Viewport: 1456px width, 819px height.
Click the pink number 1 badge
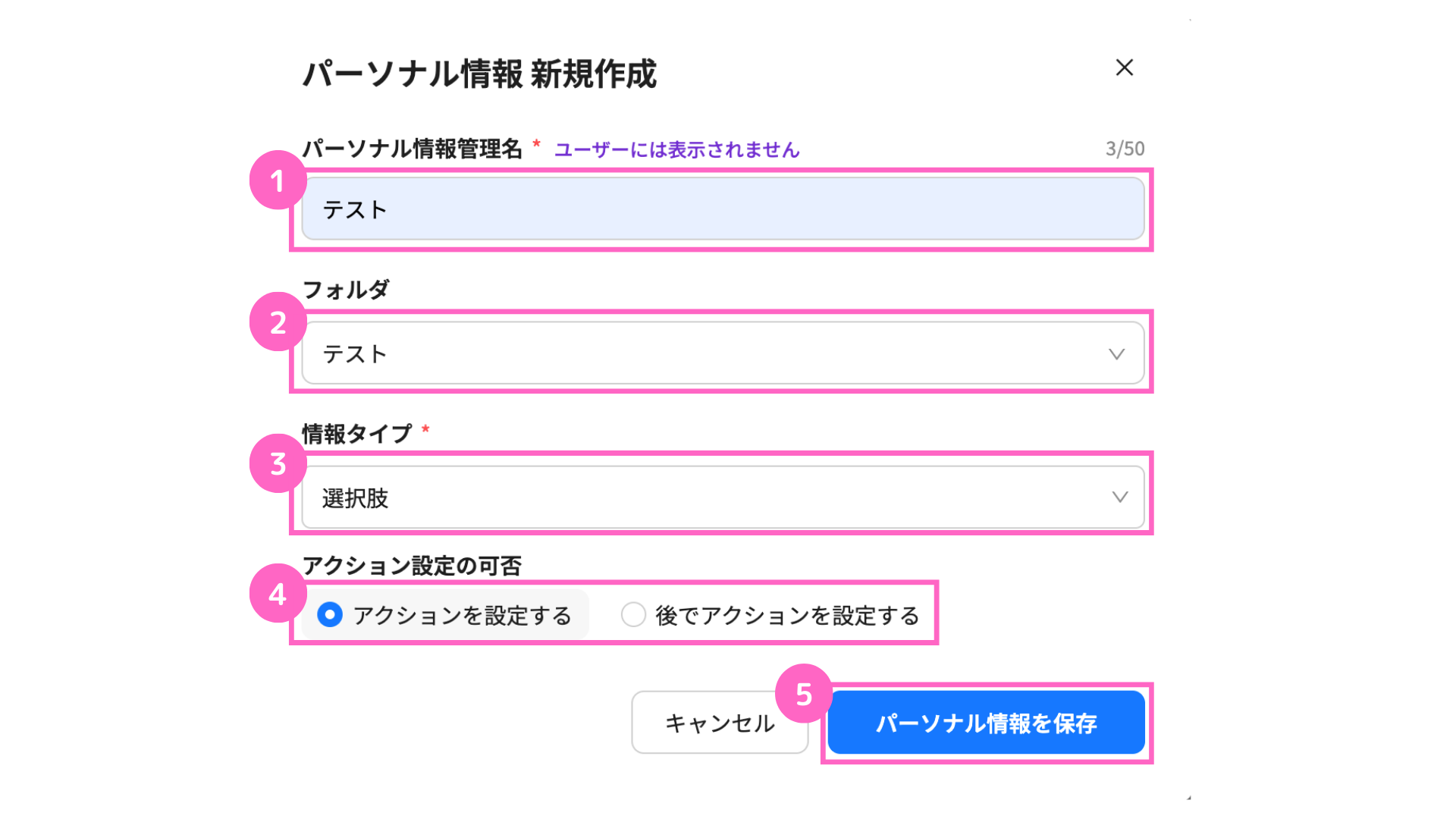(278, 180)
